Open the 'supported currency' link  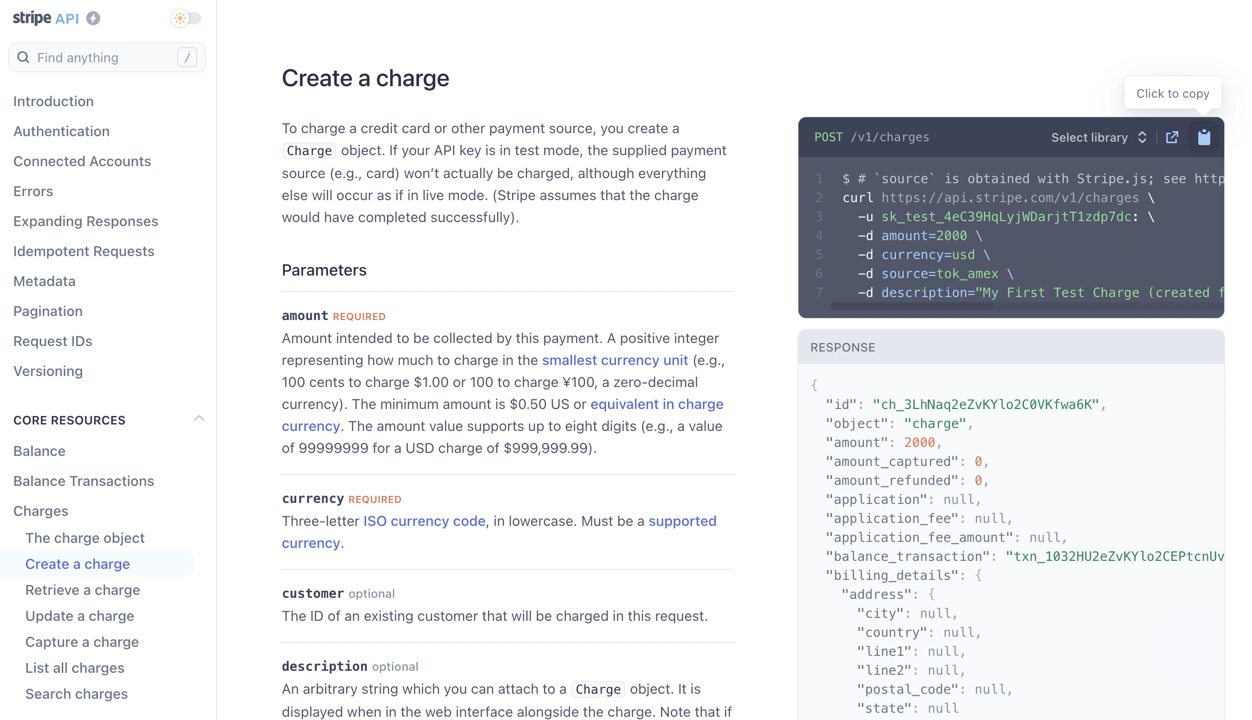682,521
